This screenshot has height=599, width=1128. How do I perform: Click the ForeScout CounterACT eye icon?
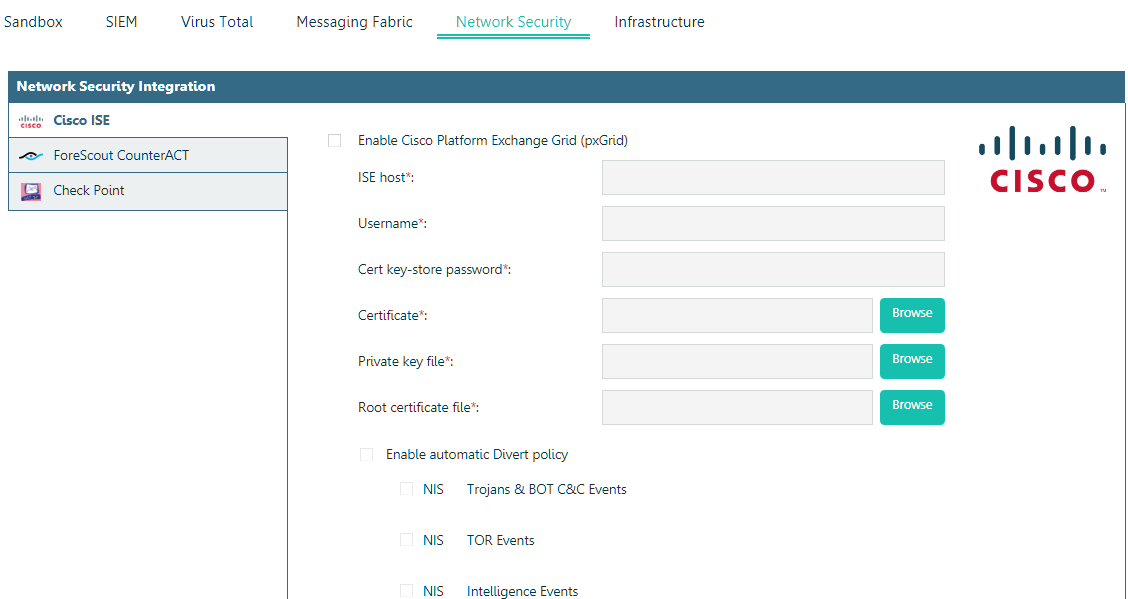(31, 156)
